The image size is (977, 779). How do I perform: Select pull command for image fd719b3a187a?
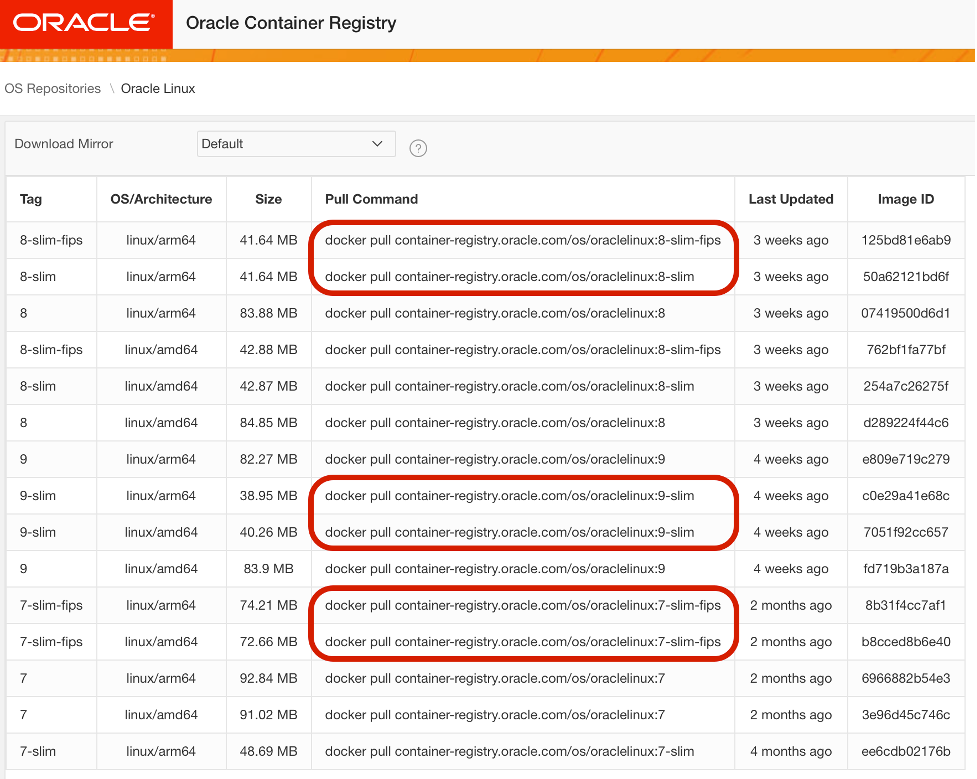click(x=495, y=568)
